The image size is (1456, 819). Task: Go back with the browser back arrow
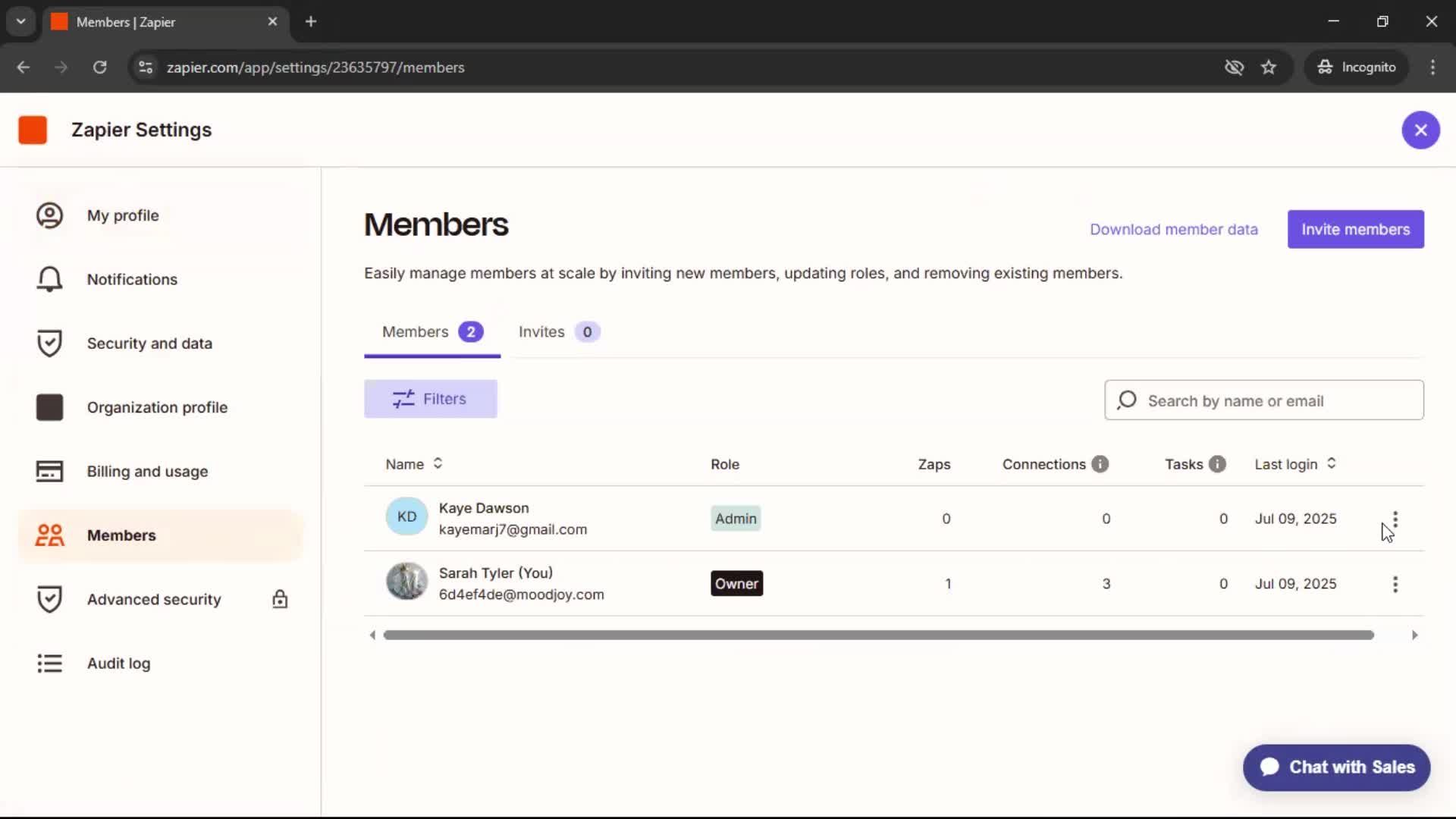pyautogui.click(x=24, y=67)
